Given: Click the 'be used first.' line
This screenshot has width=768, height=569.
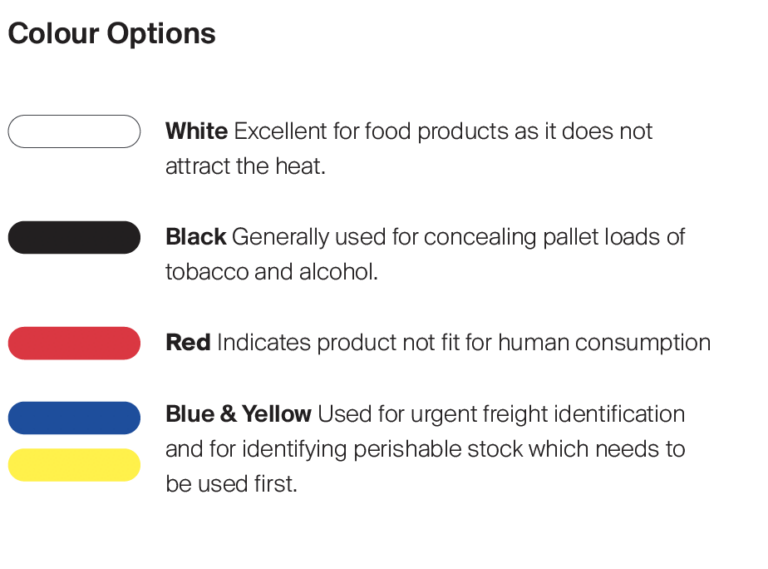Looking at the screenshot, I should (231, 484).
